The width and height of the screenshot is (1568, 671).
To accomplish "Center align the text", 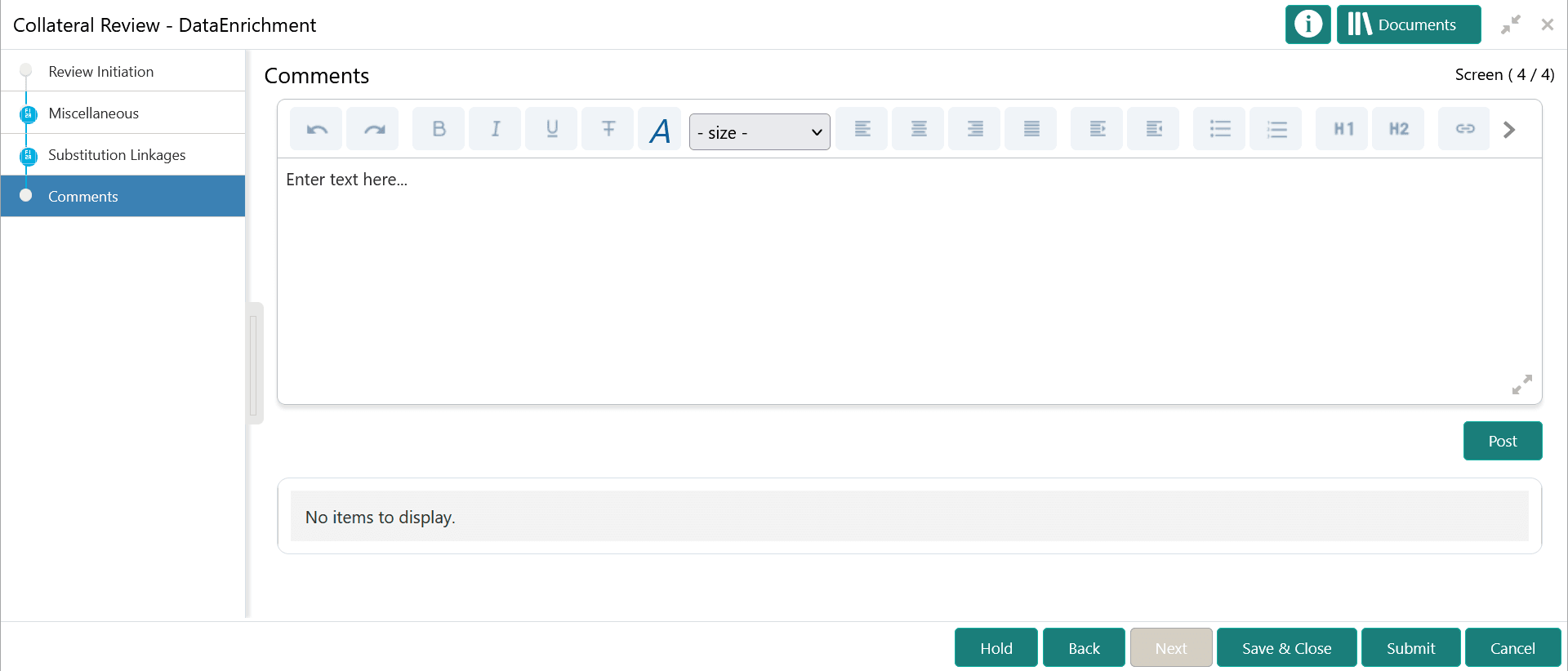I will tap(918, 129).
